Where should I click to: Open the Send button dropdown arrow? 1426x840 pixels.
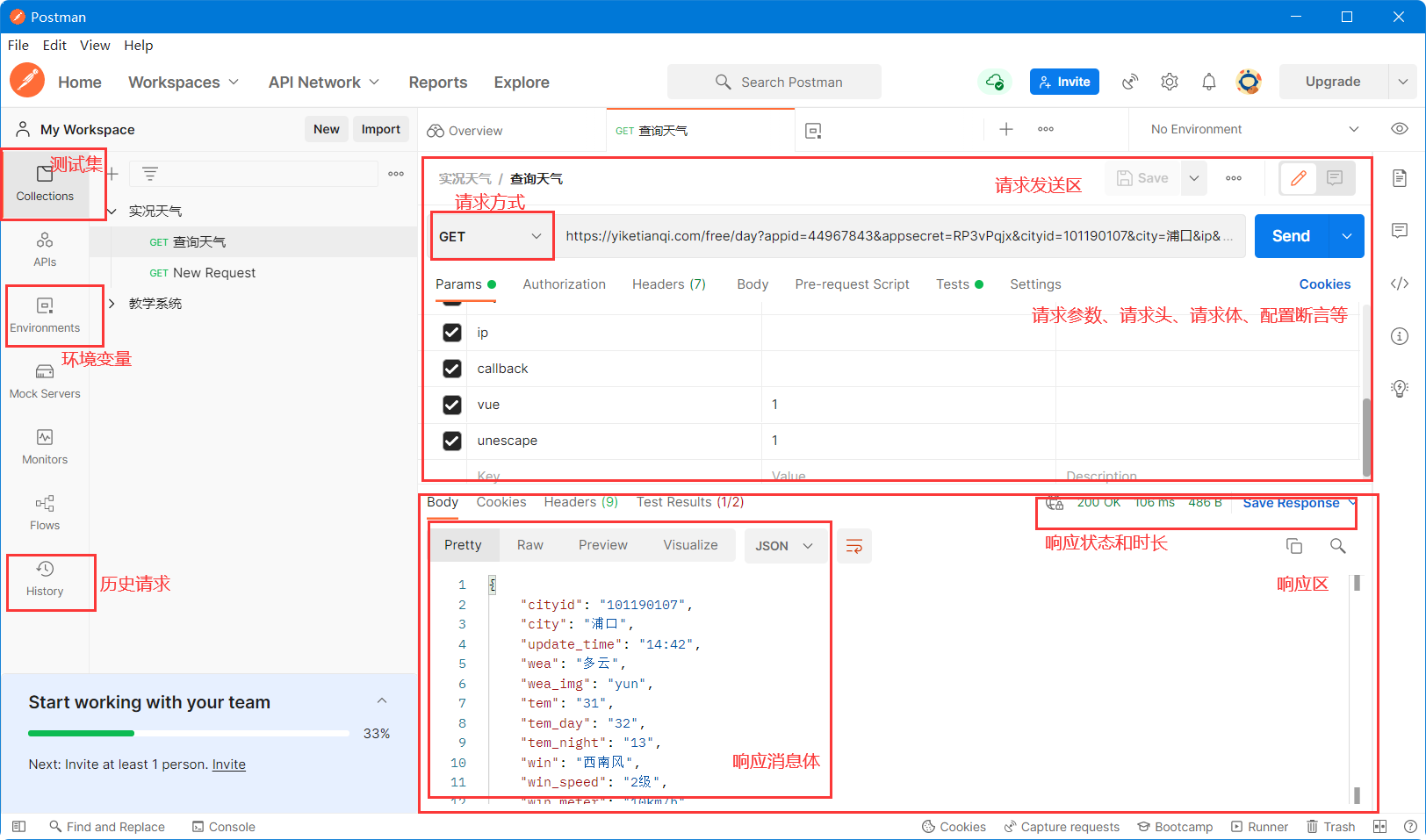1347,236
